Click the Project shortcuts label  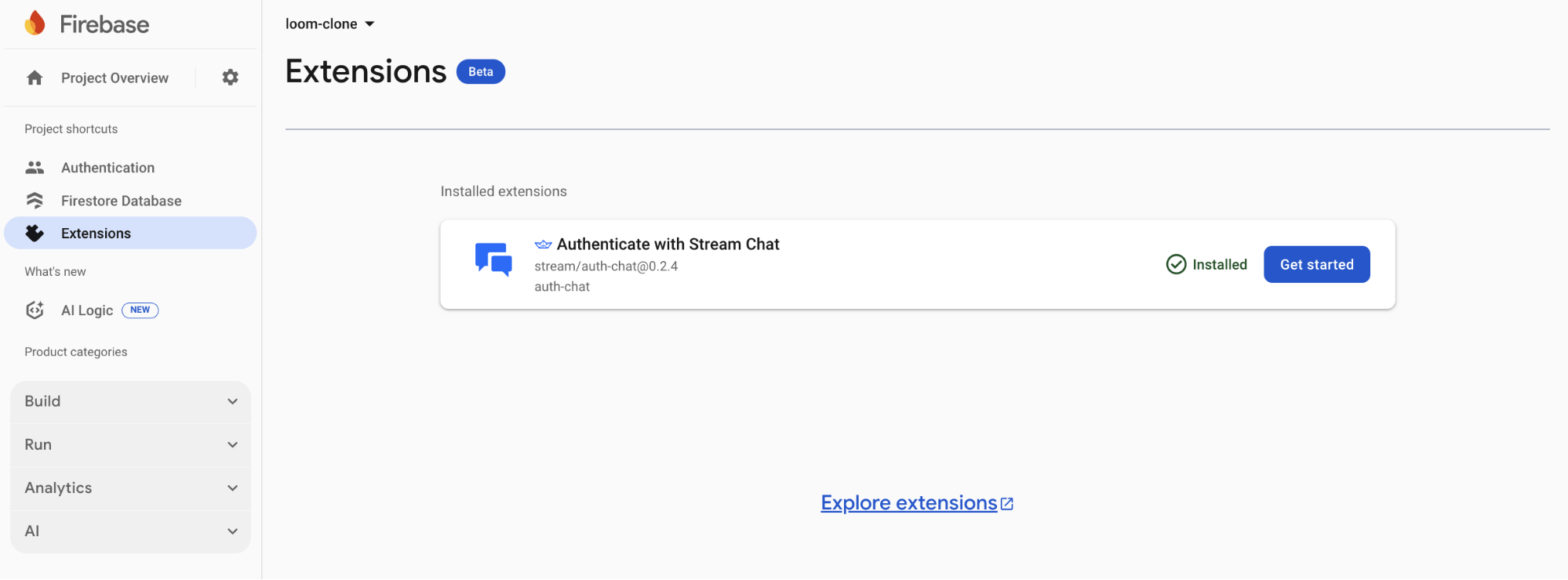click(71, 129)
